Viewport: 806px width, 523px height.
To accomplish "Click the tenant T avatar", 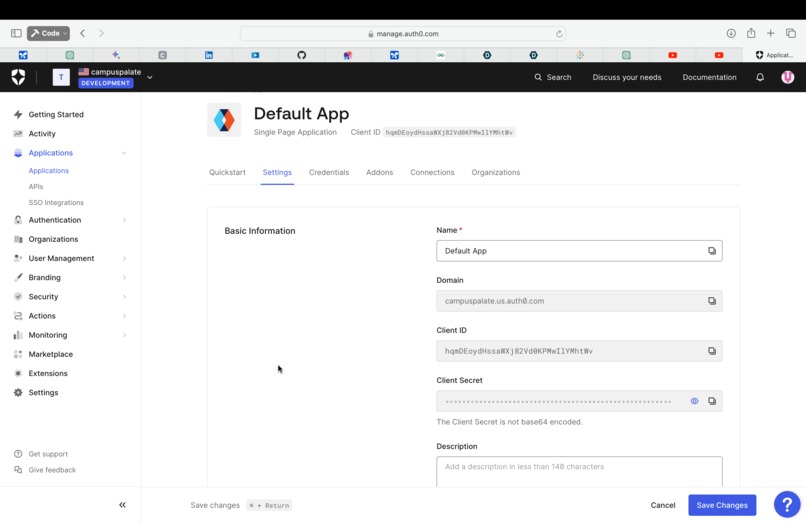I will pyautogui.click(x=61, y=77).
